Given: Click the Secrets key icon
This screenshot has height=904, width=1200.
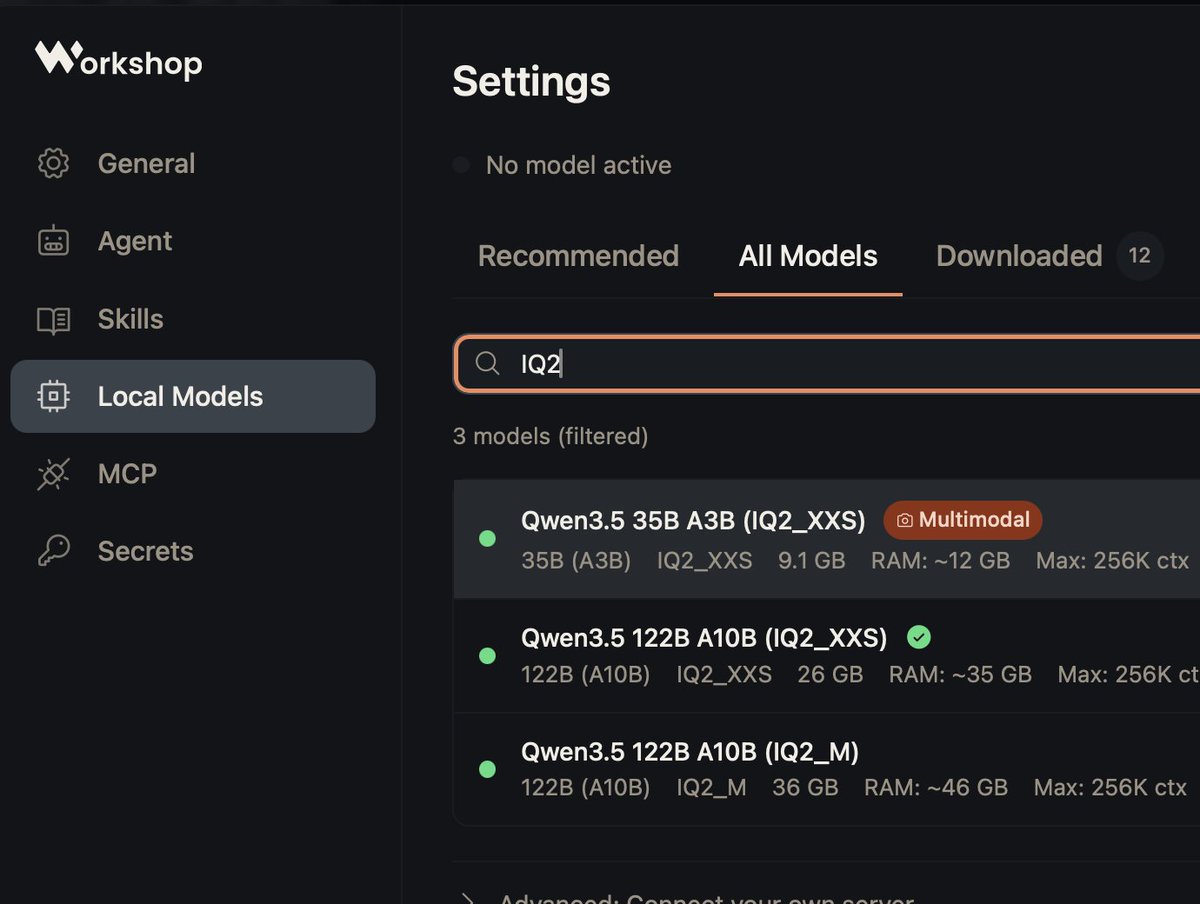Looking at the screenshot, I should coord(53,551).
